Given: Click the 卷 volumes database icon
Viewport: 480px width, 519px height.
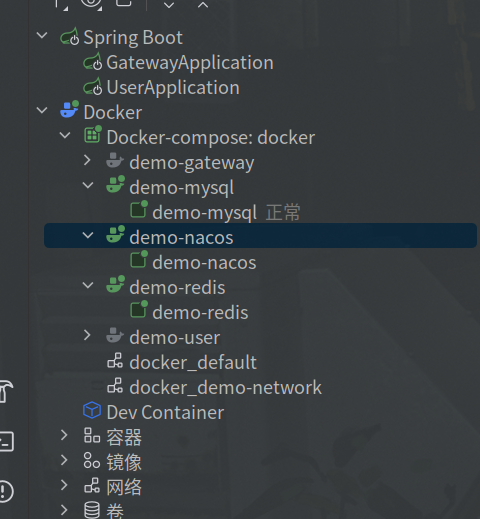Looking at the screenshot, I should coord(92,510).
